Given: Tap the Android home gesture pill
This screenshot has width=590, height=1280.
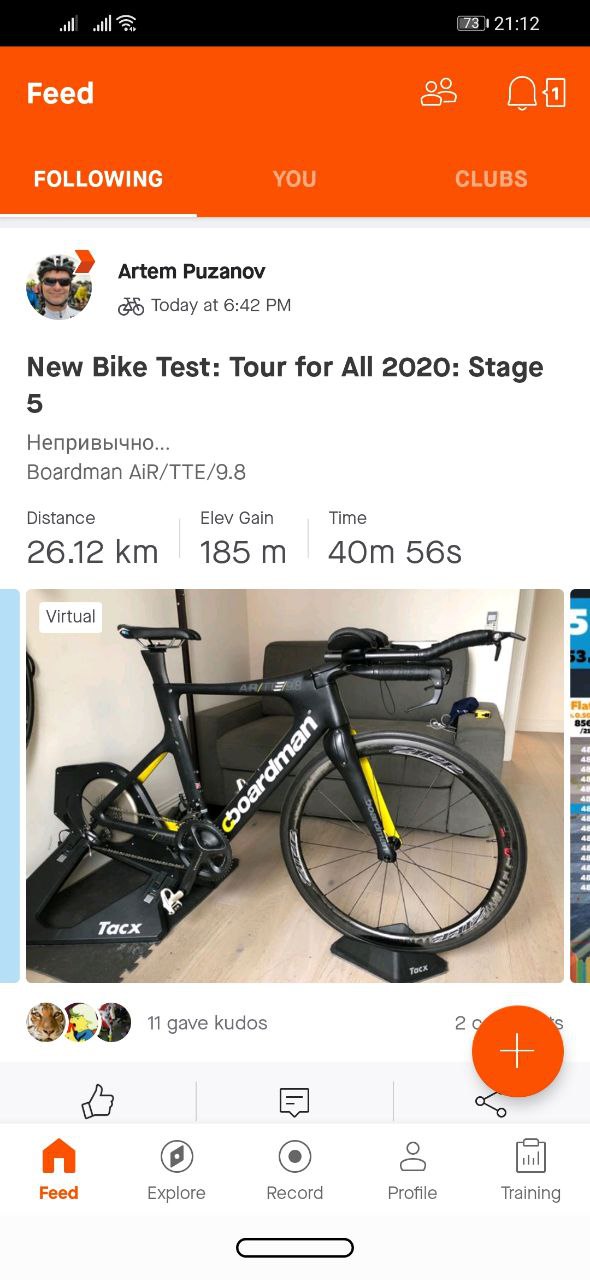Looking at the screenshot, I should (295, 1247).
